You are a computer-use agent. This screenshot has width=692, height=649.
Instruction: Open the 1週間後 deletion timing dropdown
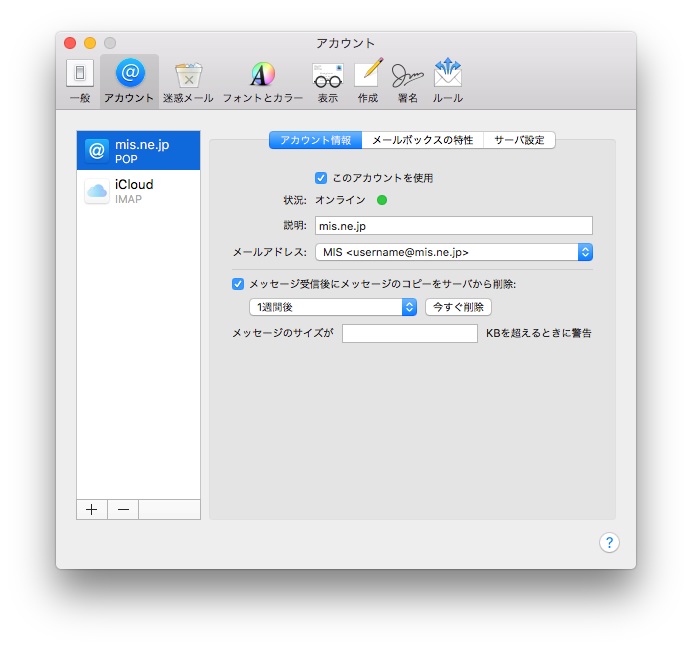tap(333, 307)
